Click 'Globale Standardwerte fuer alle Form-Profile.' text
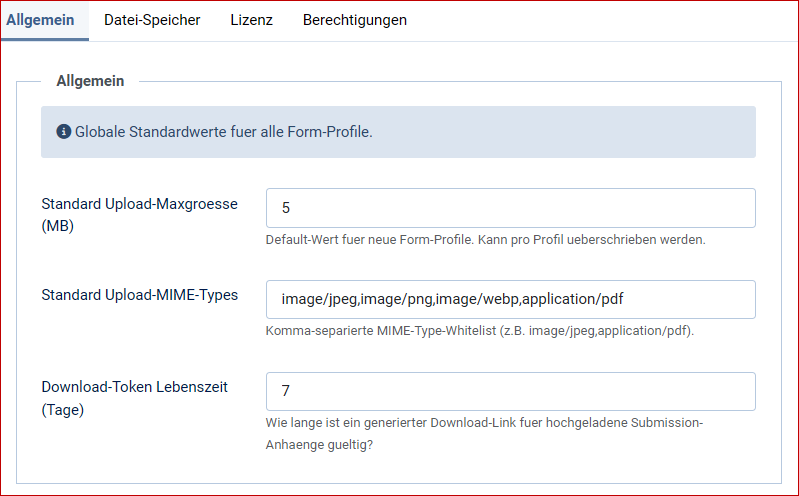 click(224, 132)
